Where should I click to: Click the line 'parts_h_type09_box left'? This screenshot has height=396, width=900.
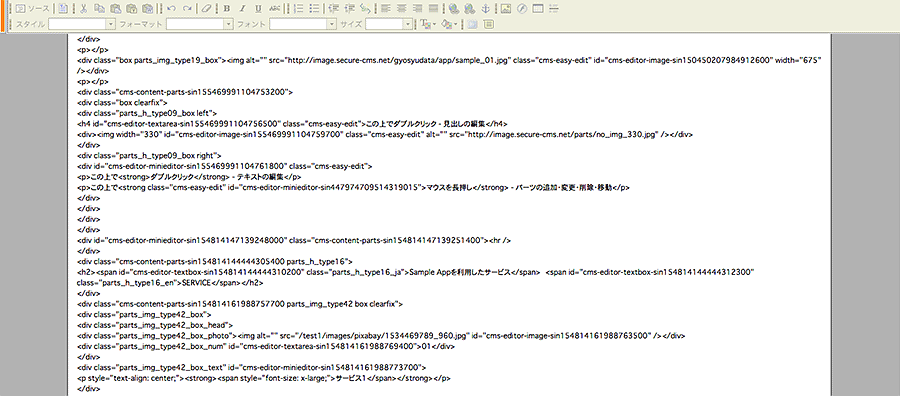(147, 113)
